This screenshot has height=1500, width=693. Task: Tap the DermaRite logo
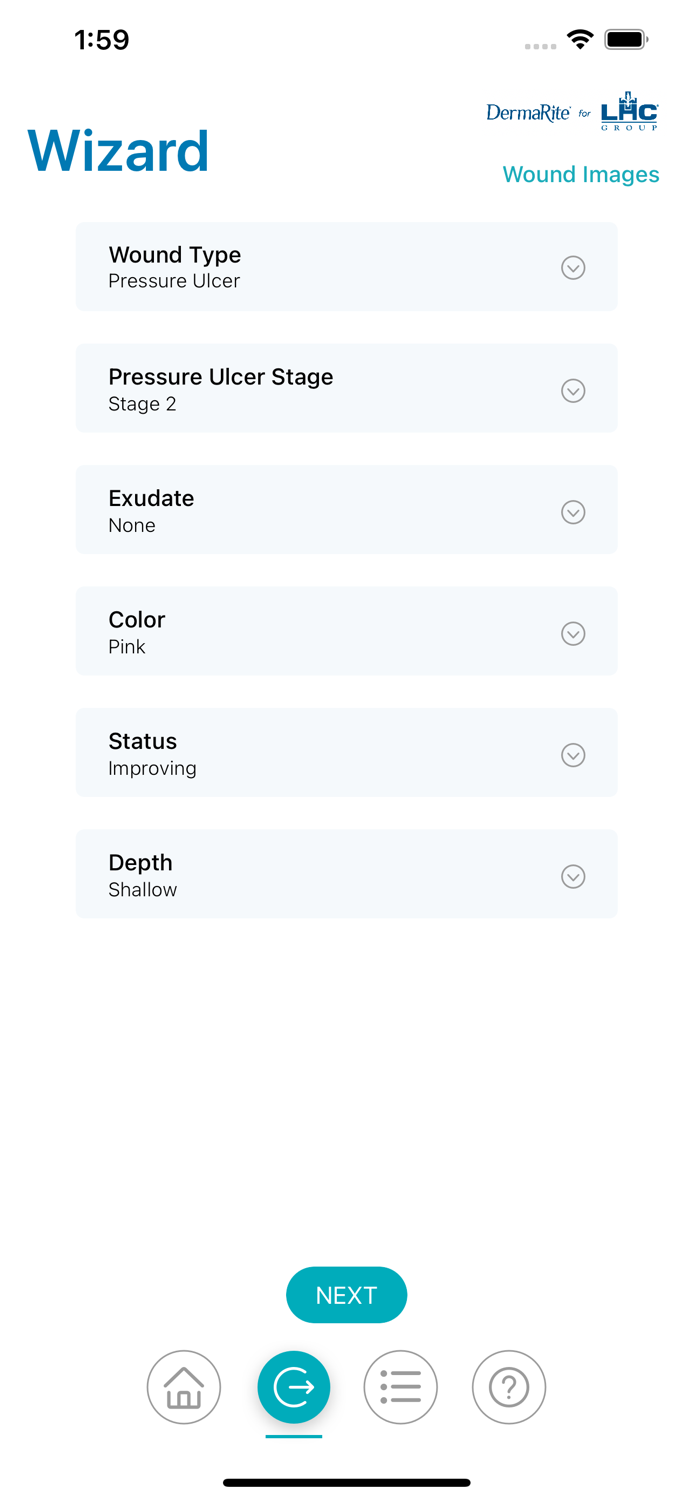click(528, 113)
